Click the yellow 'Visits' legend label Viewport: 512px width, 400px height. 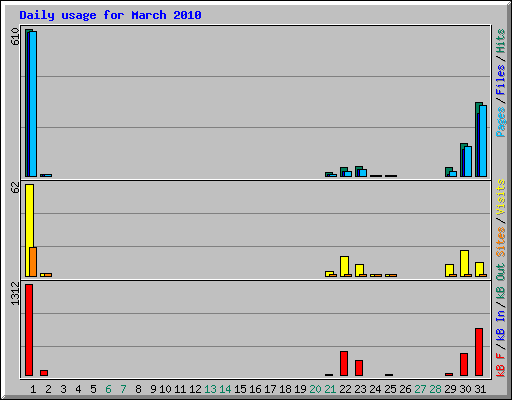tap(501, 197)
